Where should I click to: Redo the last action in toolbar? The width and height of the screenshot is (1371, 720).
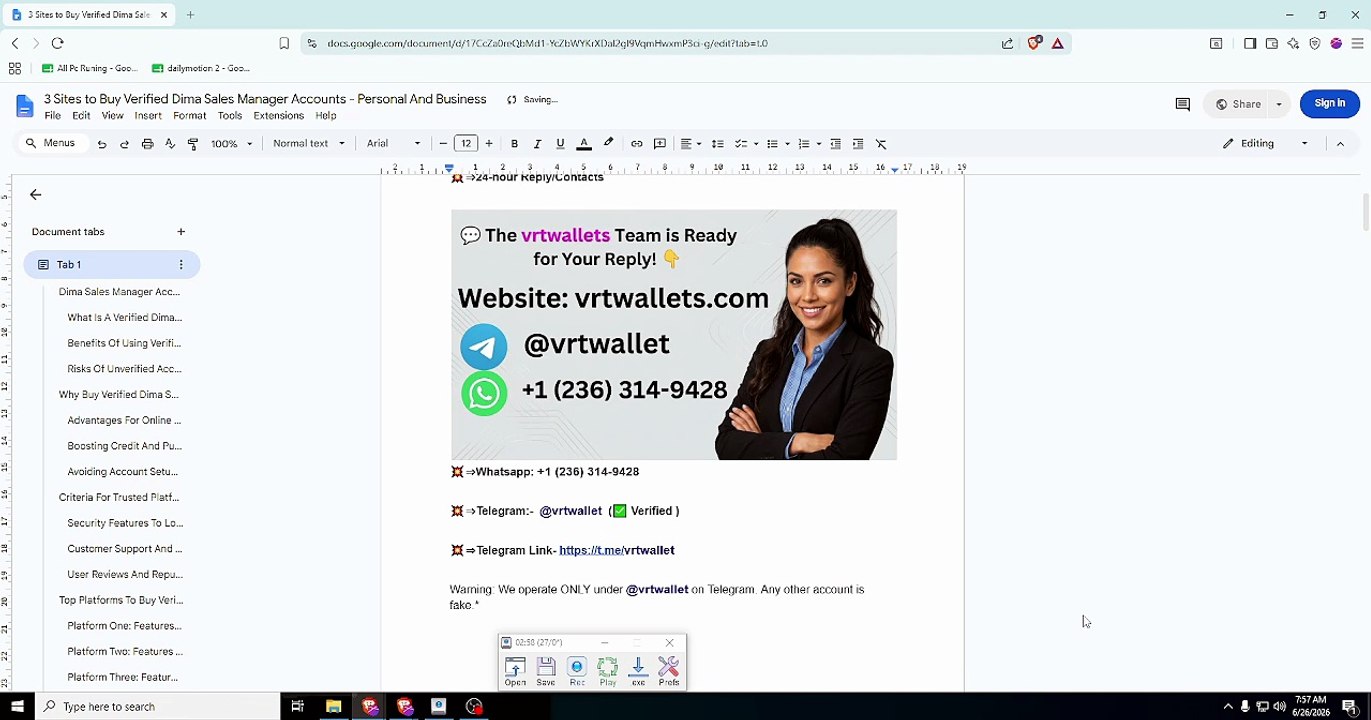point(124,144)
